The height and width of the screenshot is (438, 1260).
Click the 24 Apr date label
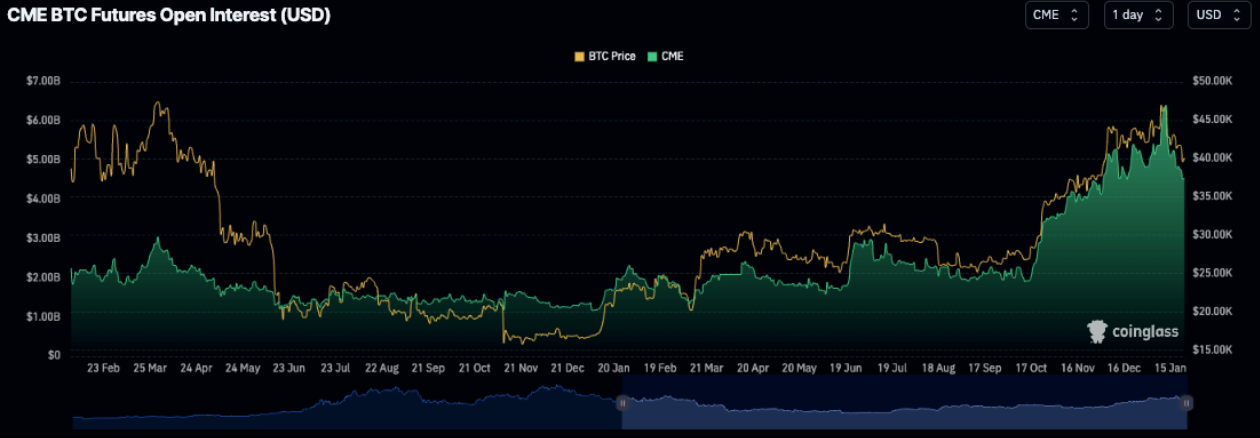pos(196,368)
